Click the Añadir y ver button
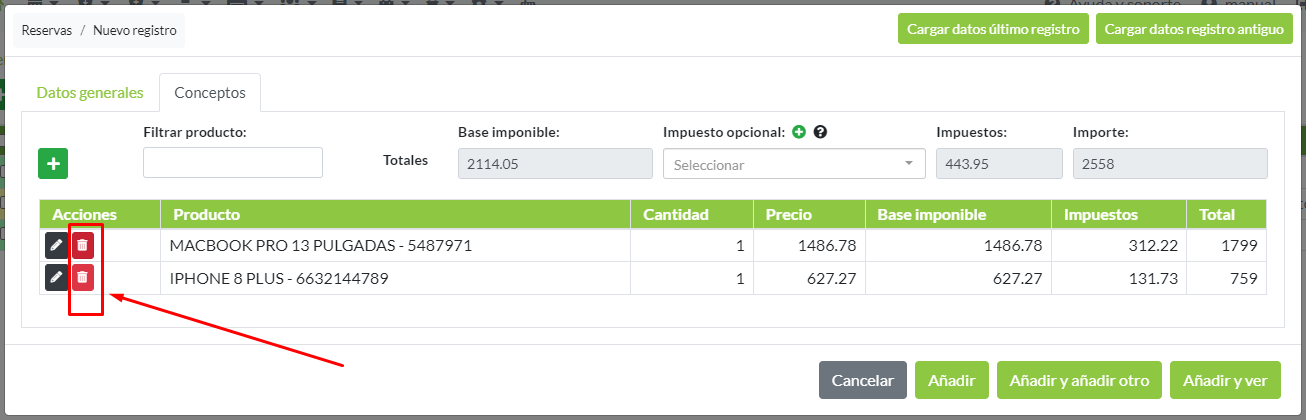The image size is (1306, 420). click(1225, 381)
